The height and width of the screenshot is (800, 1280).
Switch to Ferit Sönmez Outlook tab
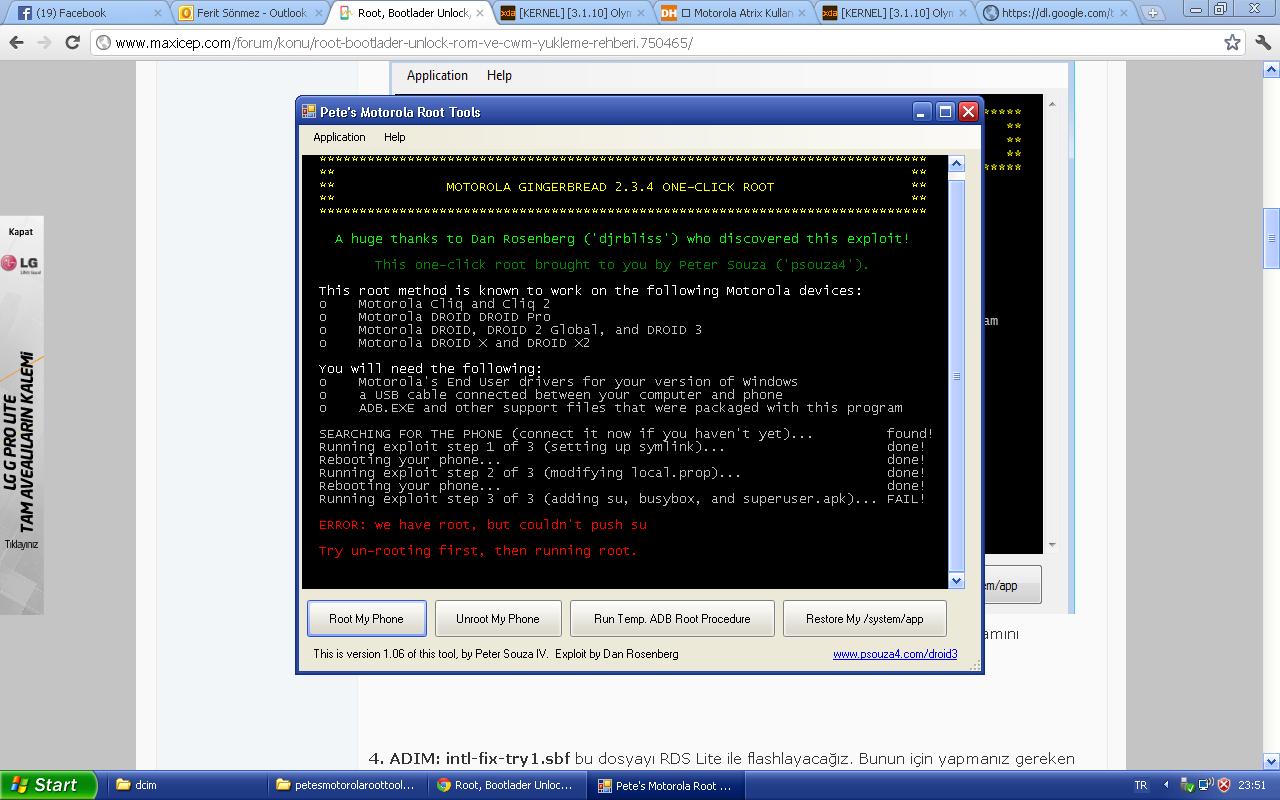[x=248, y=13]
